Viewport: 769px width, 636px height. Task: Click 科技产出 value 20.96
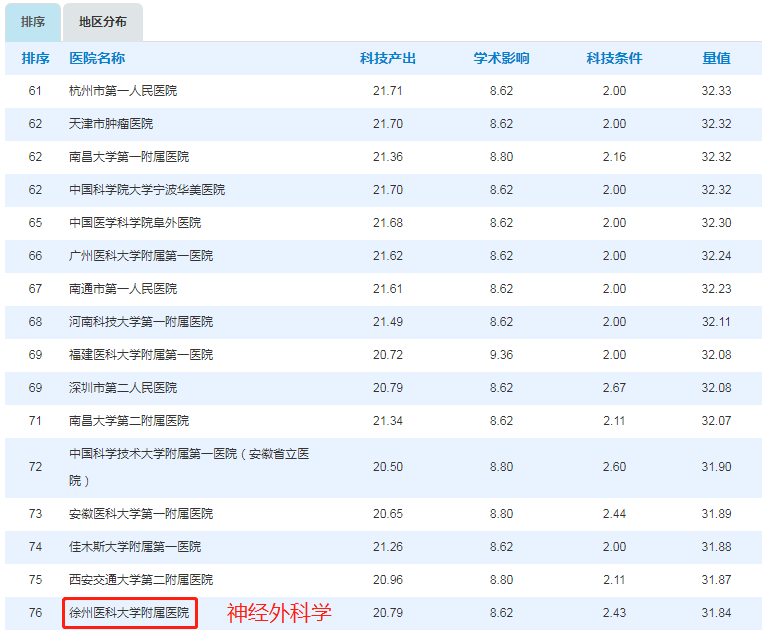[x=388, y=580]
